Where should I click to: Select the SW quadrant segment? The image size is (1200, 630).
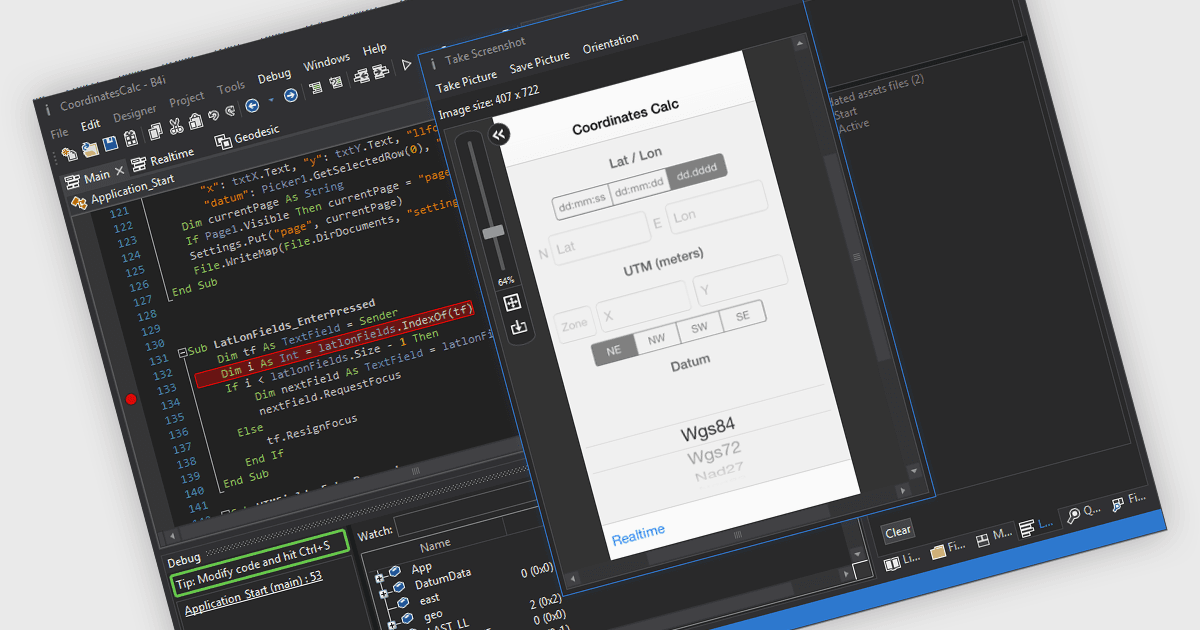(699, 327)
